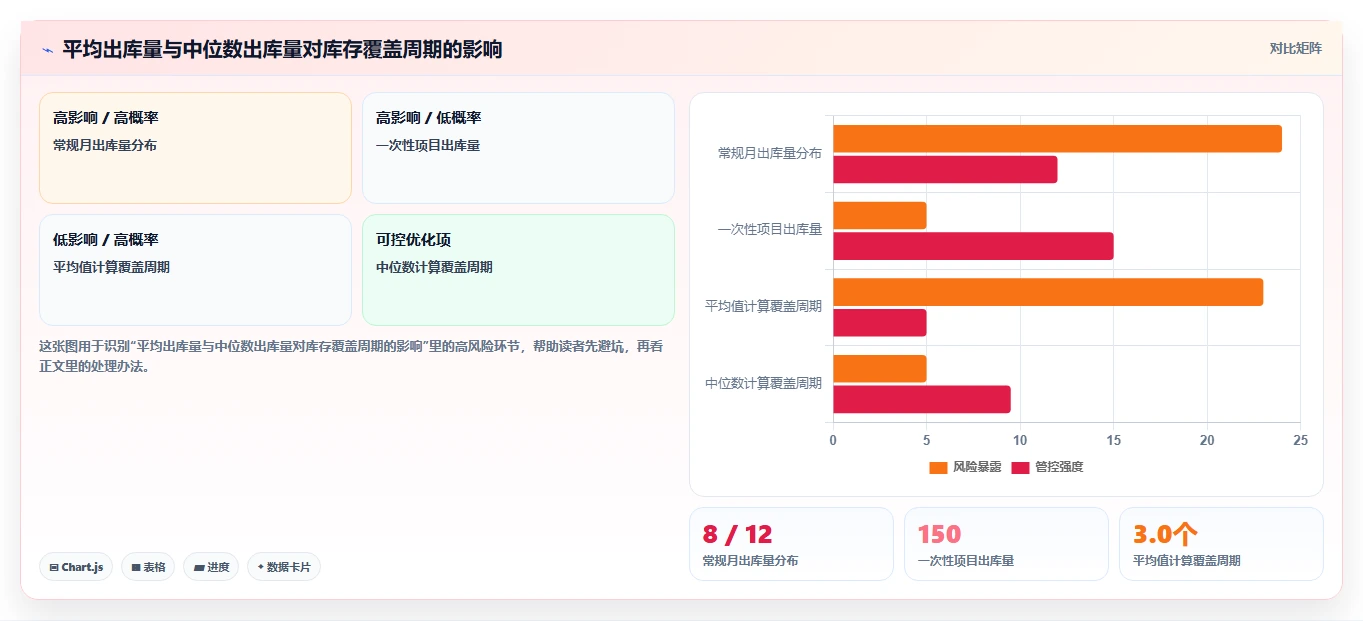The height and width of the screenshot is (621, 1363).
Task: Select the 进度 tag chip
Action: [211, 567]
